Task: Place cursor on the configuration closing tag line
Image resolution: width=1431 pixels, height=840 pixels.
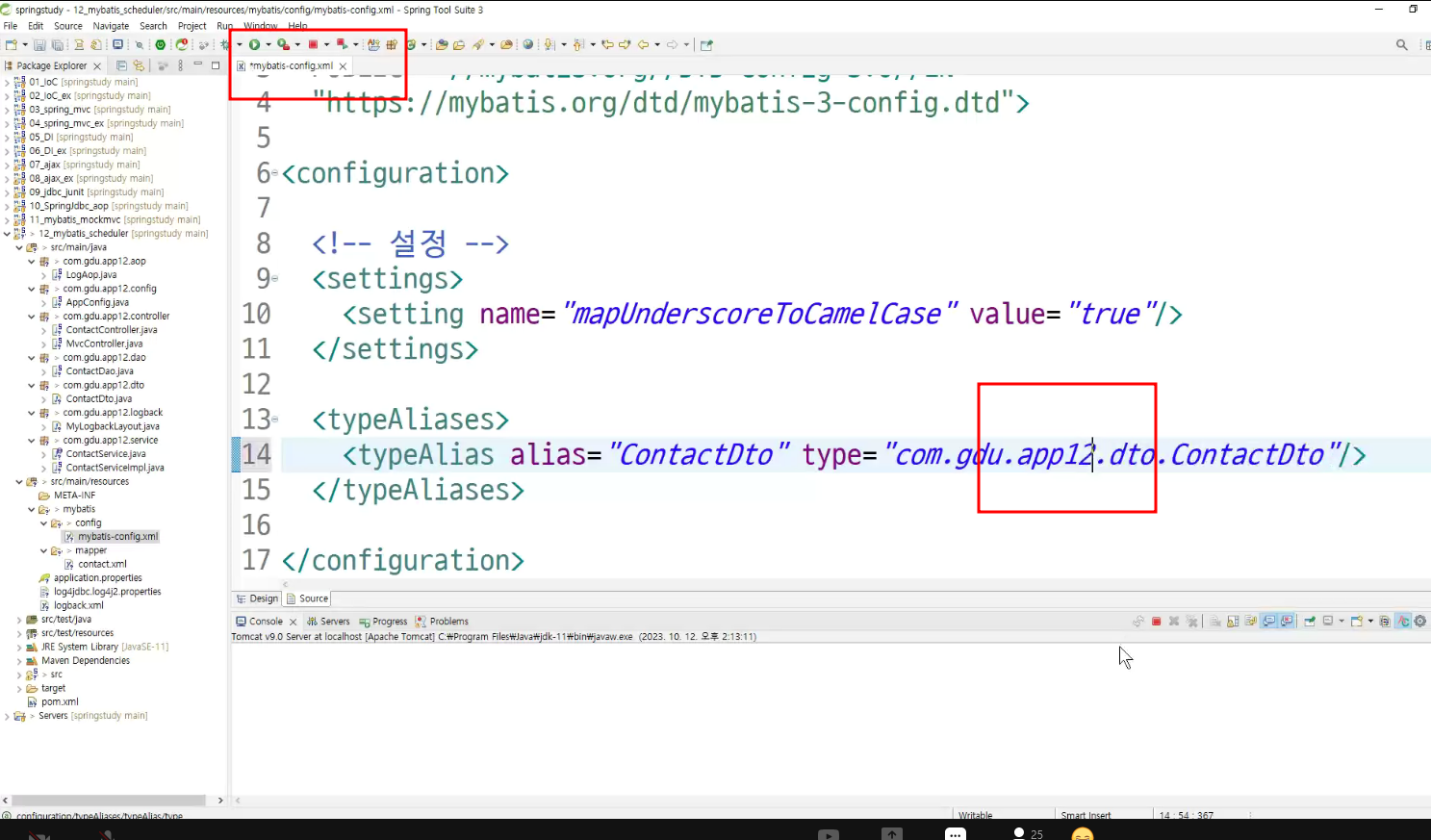Action: 404,560
